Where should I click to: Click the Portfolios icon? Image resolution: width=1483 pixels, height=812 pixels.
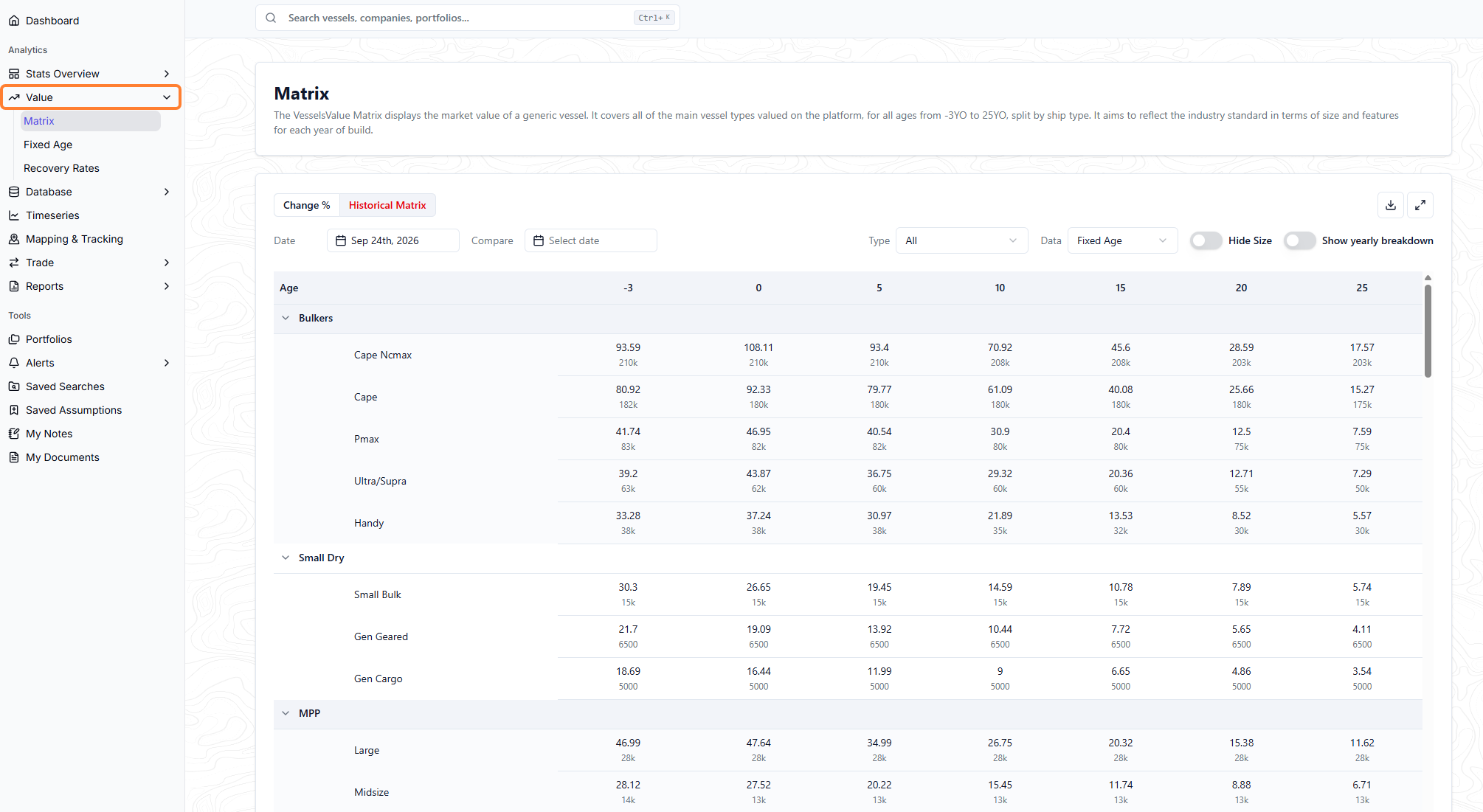pos(14,339)
